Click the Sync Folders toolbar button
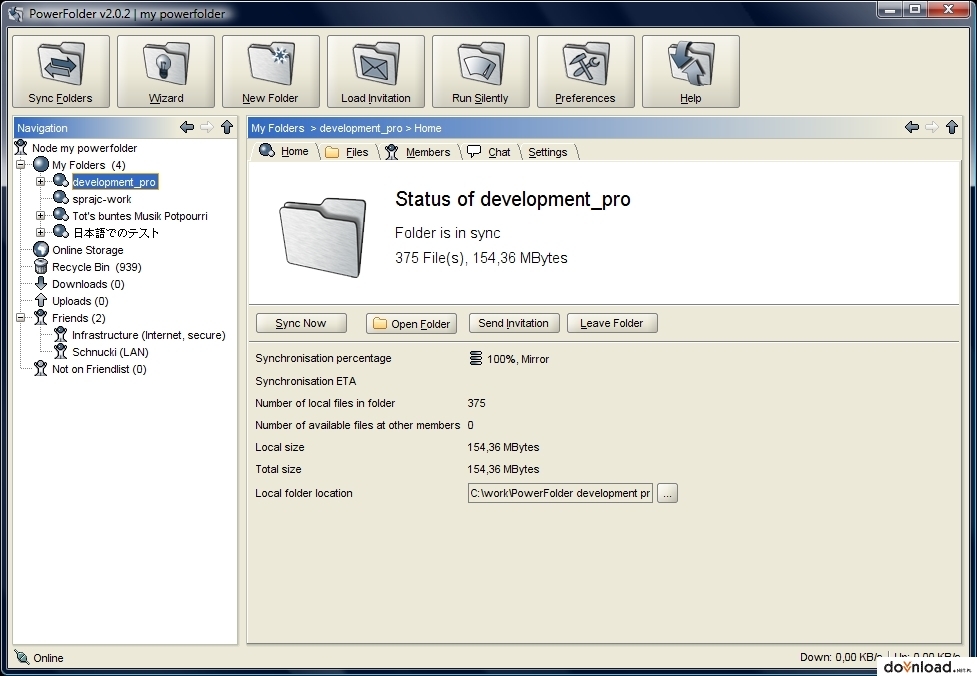The height and width of the screenshot is (676, 977). click(60, 71)
